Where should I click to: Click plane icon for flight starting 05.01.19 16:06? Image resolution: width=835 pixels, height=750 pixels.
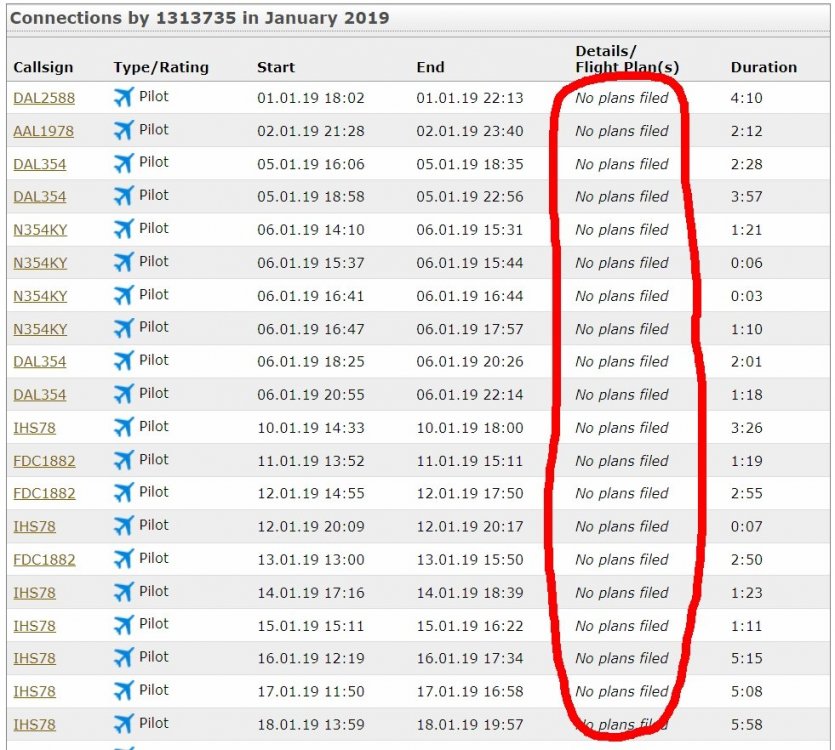(x=123, y=163)
